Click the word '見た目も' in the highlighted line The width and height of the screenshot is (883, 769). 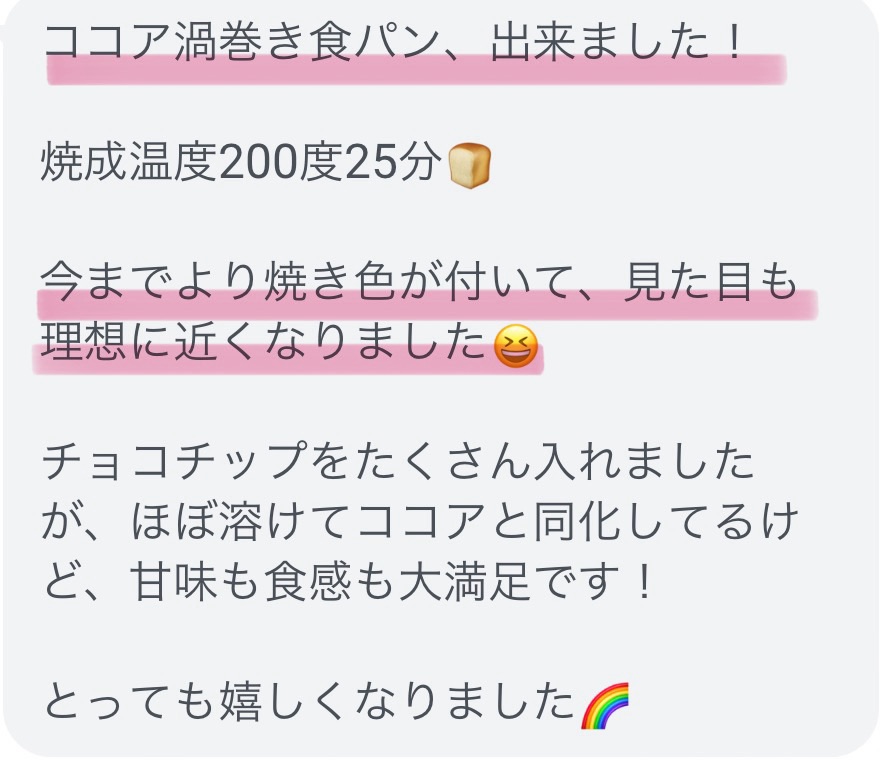pyautogui.click(x=711, y=281)
